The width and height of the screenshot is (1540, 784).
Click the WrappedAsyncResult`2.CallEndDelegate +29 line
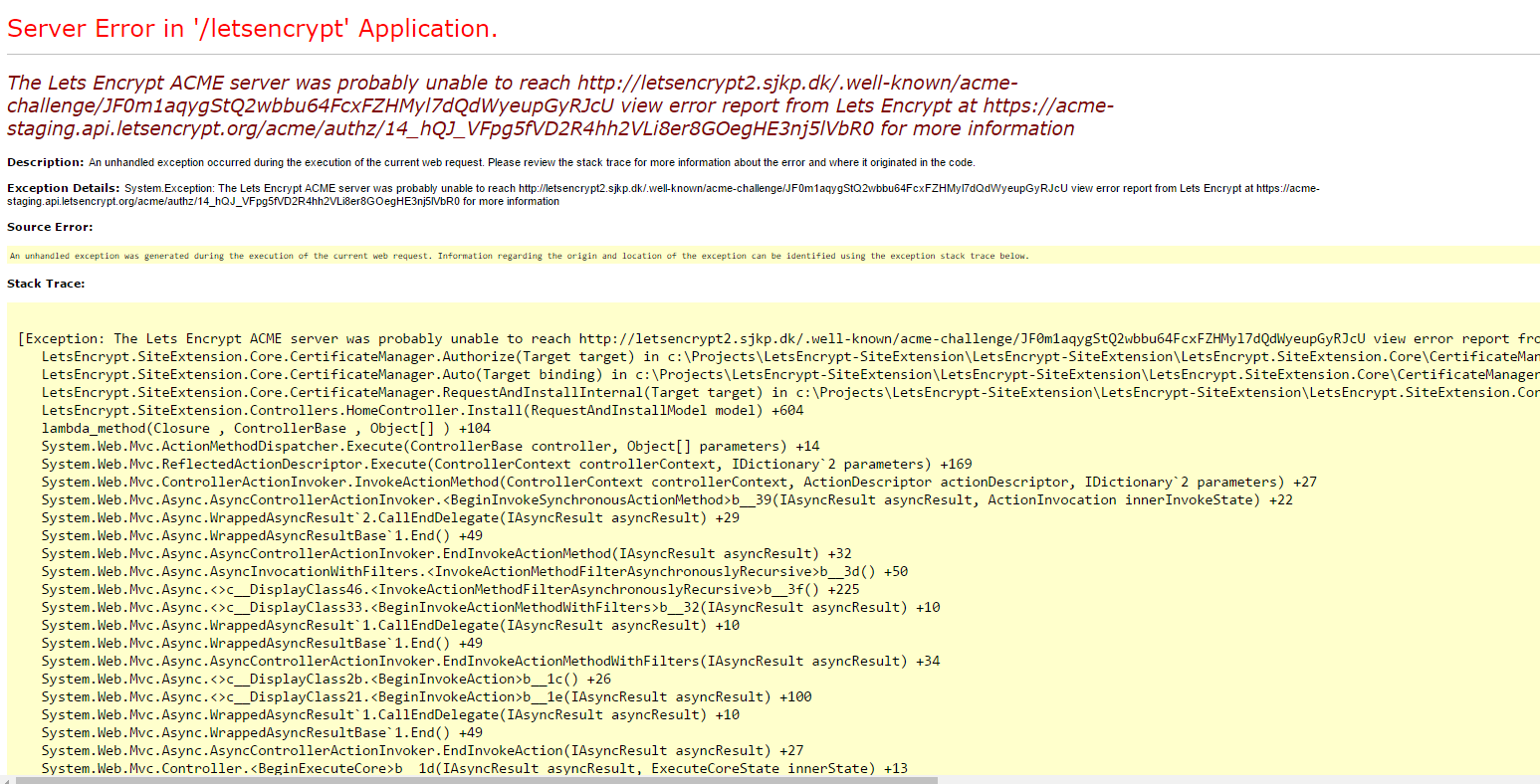click(390, 517)
